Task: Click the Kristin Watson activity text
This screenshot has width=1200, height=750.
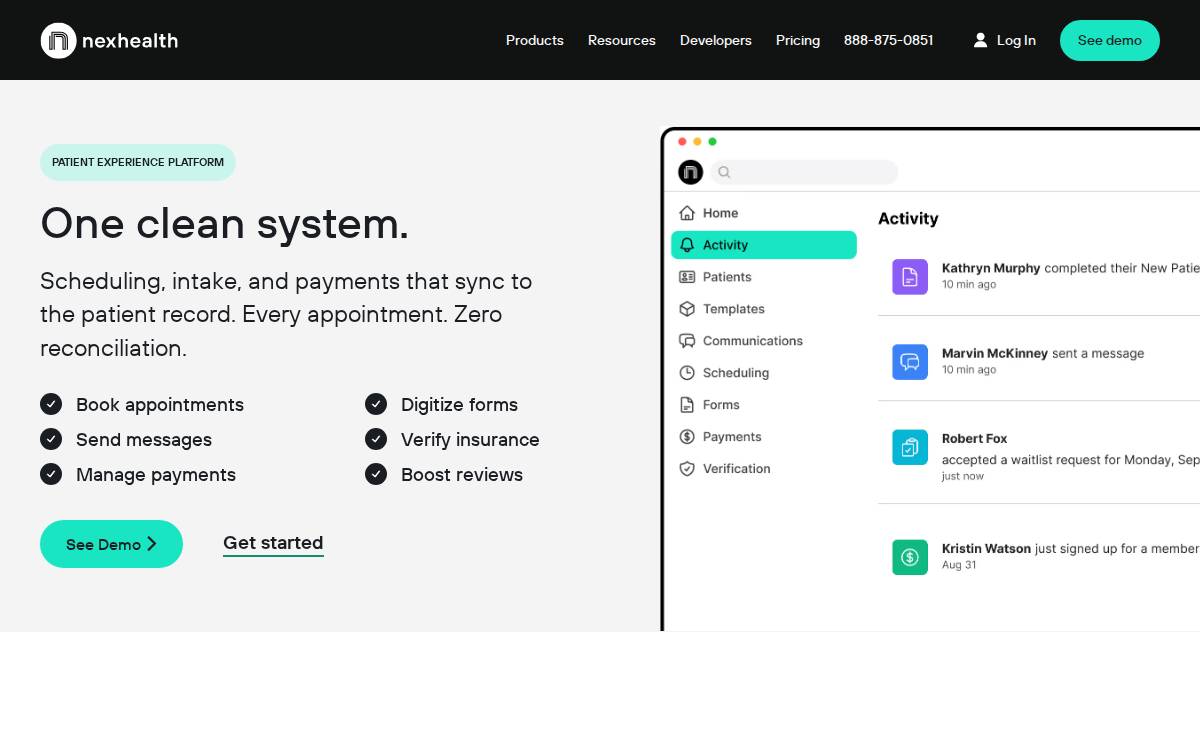Action: click(x=1070, y=548)
